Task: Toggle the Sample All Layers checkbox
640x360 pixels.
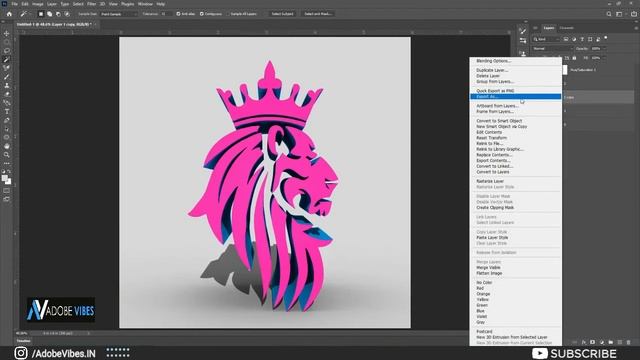Action: pos(229,14)
